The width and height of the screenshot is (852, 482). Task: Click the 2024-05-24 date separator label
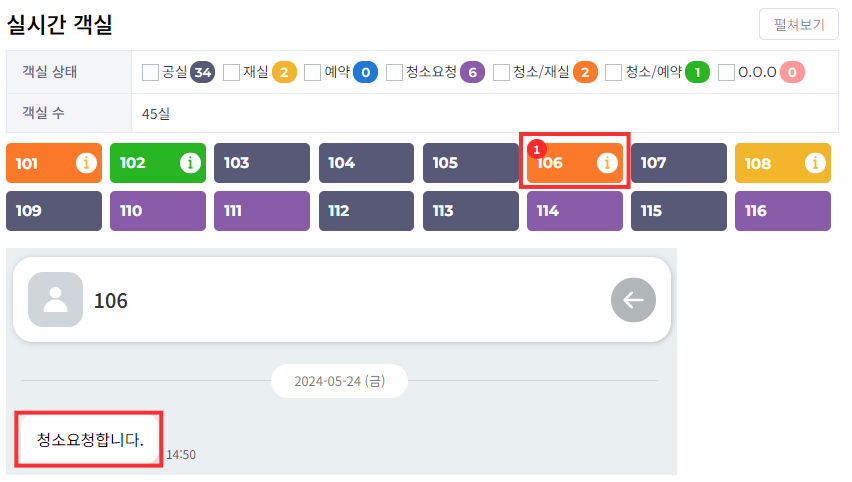pyautogui.click(x=339, y=381)
